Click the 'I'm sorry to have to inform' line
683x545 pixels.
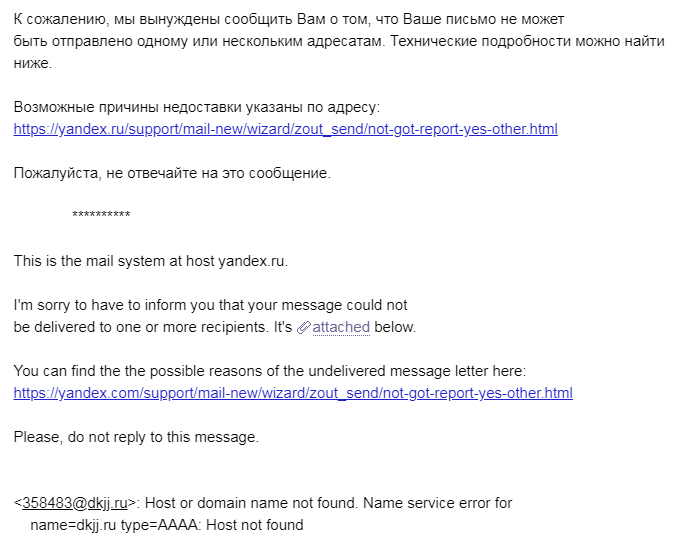click(211, 305)
